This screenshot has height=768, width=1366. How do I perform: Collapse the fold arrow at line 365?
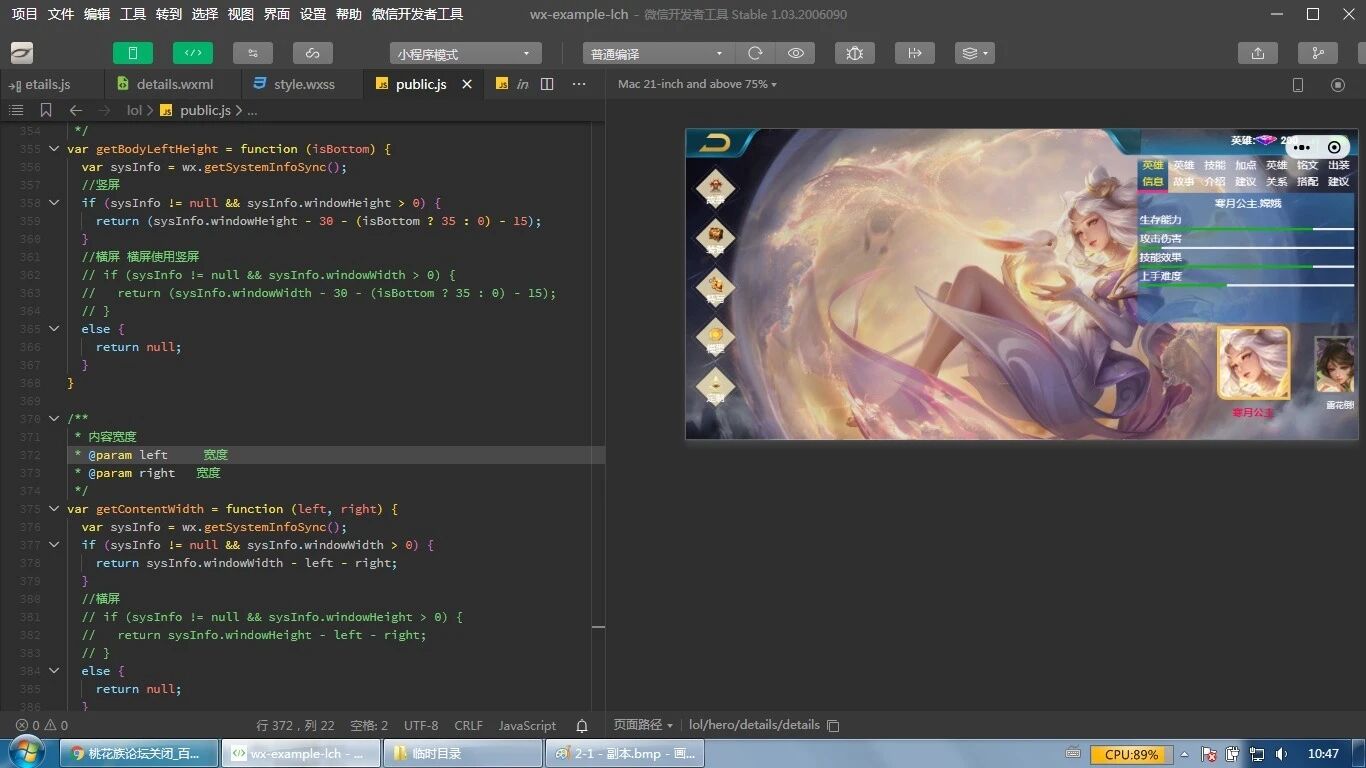pyautogui.click(x=54, y=329)
